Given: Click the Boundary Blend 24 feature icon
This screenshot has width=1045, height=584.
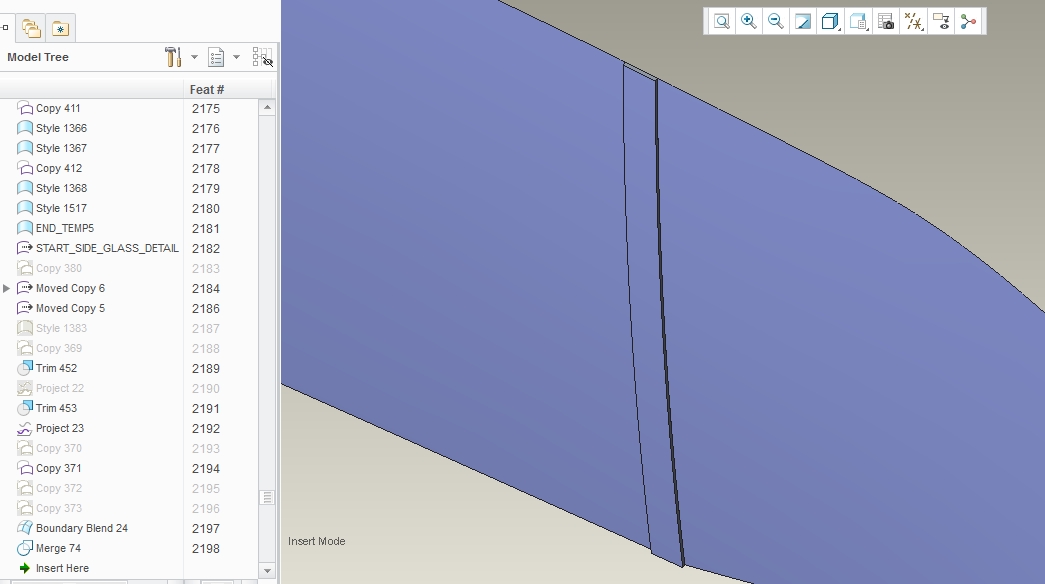Looking at the screenshot, I should point(25,528).
